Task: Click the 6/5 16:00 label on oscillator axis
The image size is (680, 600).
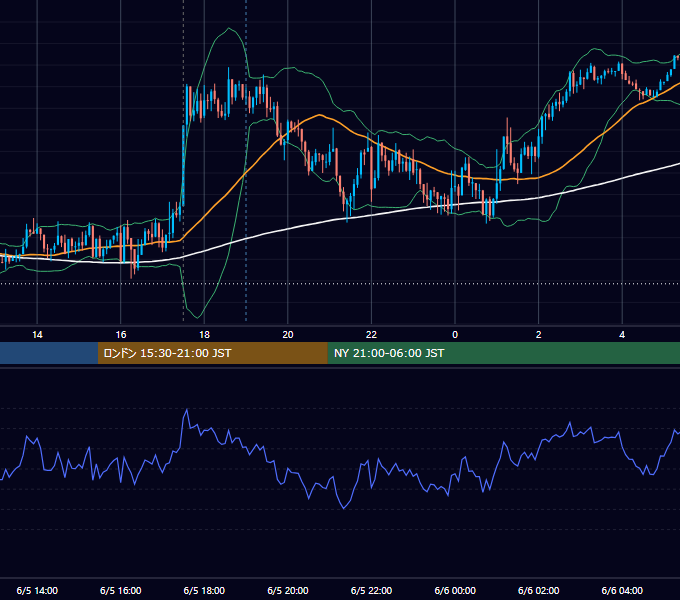Action: click(x=121, y=590)
